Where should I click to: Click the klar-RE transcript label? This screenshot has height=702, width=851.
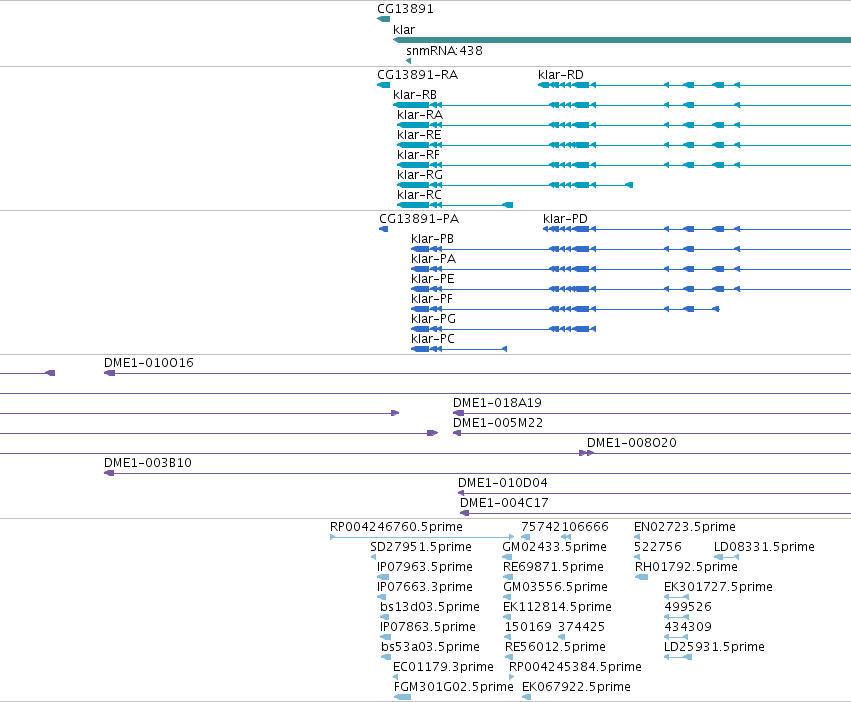pos(419,135)
